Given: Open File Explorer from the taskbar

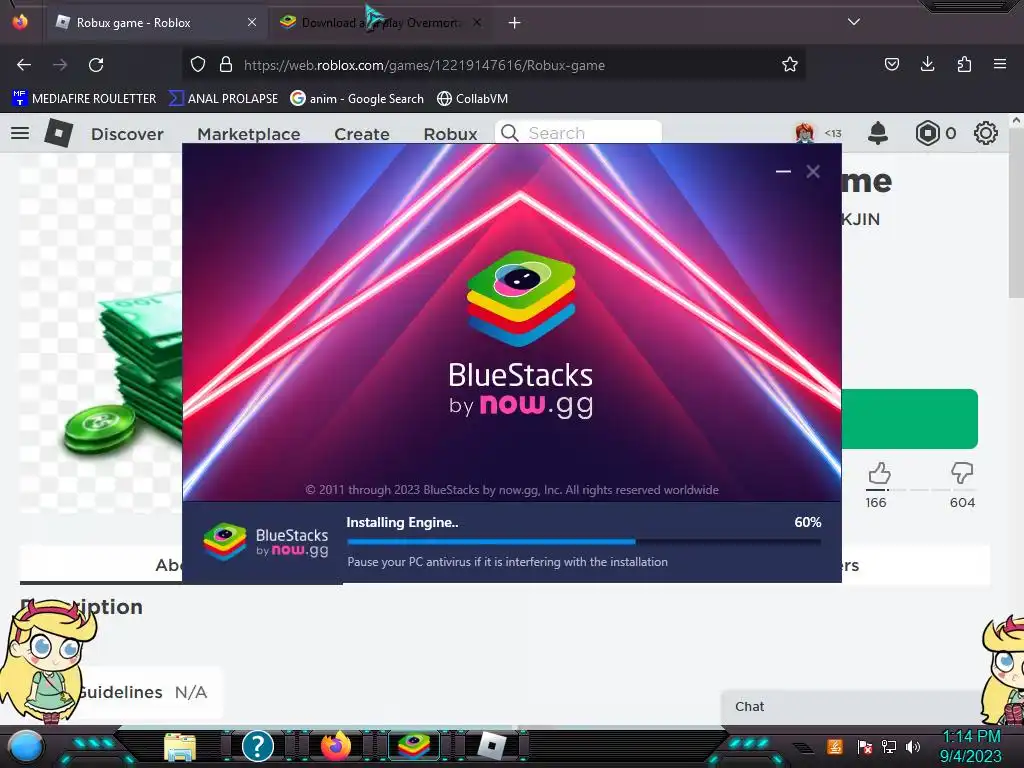Looking at the screenshot, I should pyautogui.click(x=180, y=746).
